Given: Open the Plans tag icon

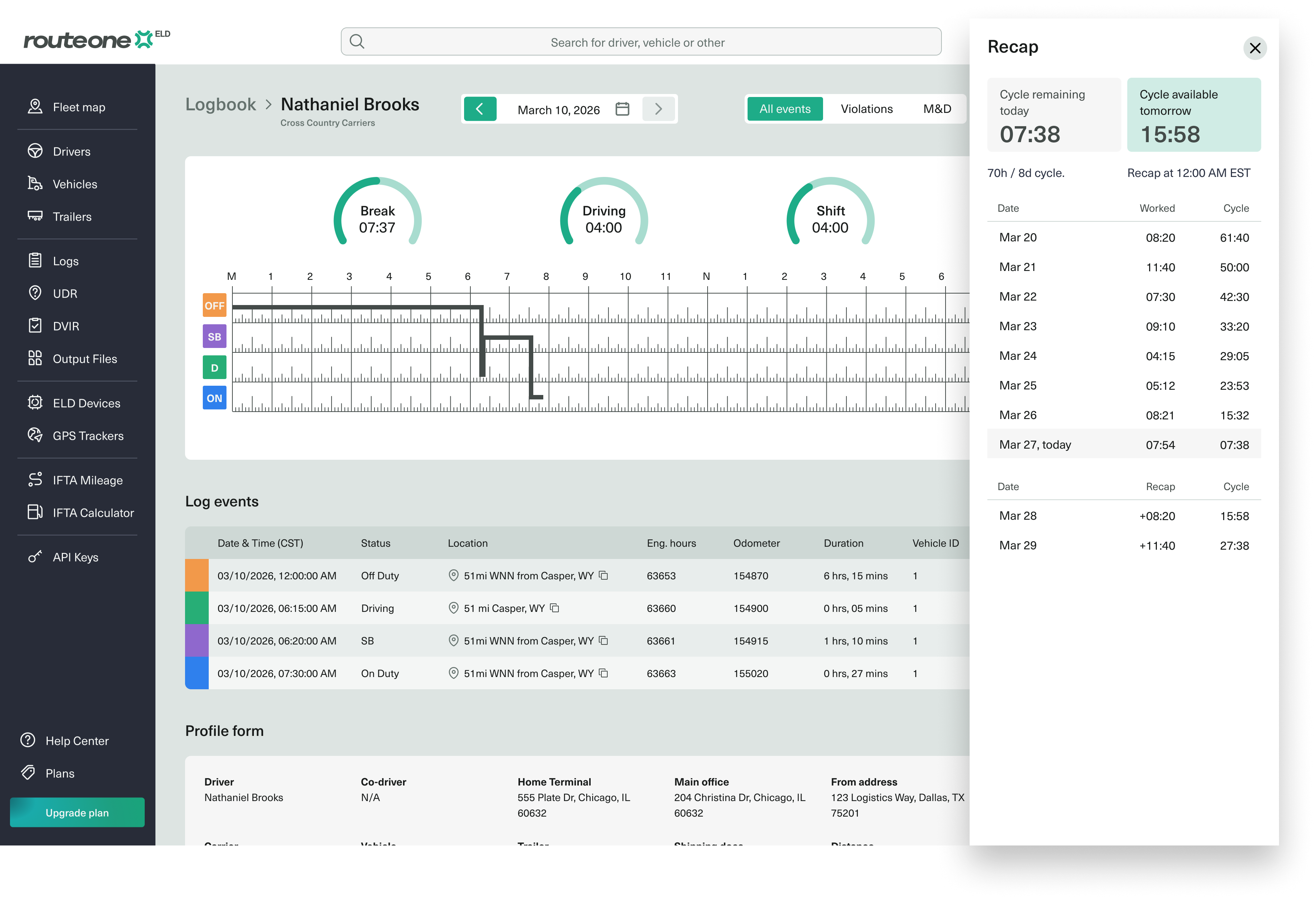Looking at the screenshot, I should coord(28,773).
